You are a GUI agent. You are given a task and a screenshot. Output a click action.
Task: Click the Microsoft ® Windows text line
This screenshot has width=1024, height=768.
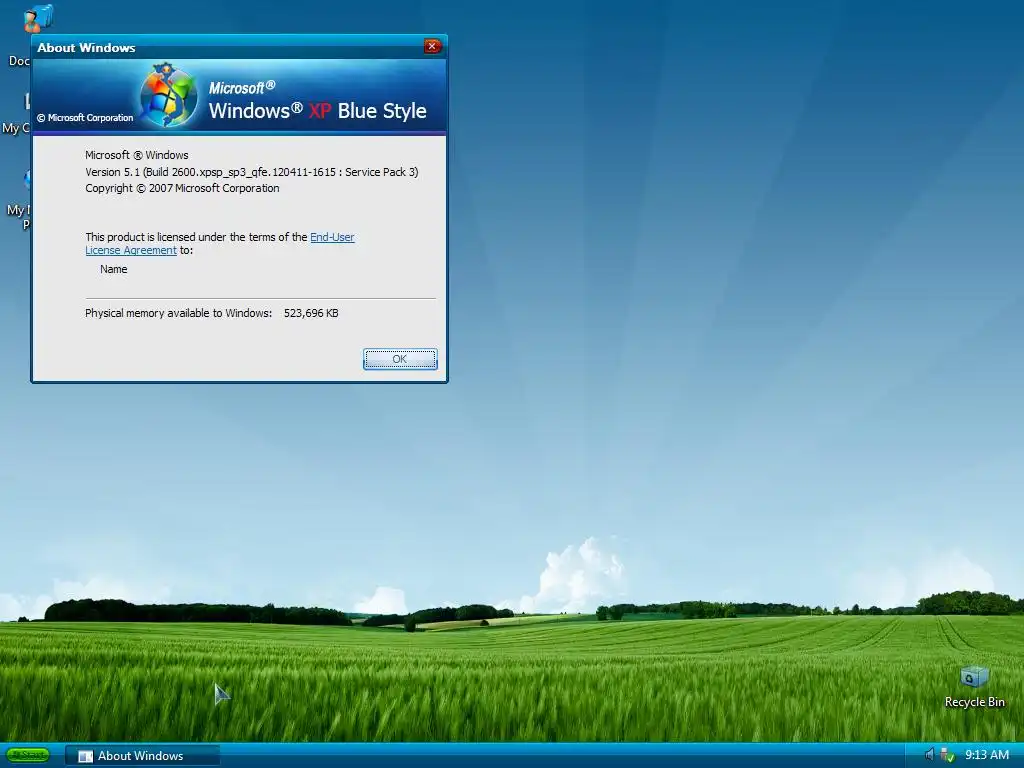pos(136,155)
